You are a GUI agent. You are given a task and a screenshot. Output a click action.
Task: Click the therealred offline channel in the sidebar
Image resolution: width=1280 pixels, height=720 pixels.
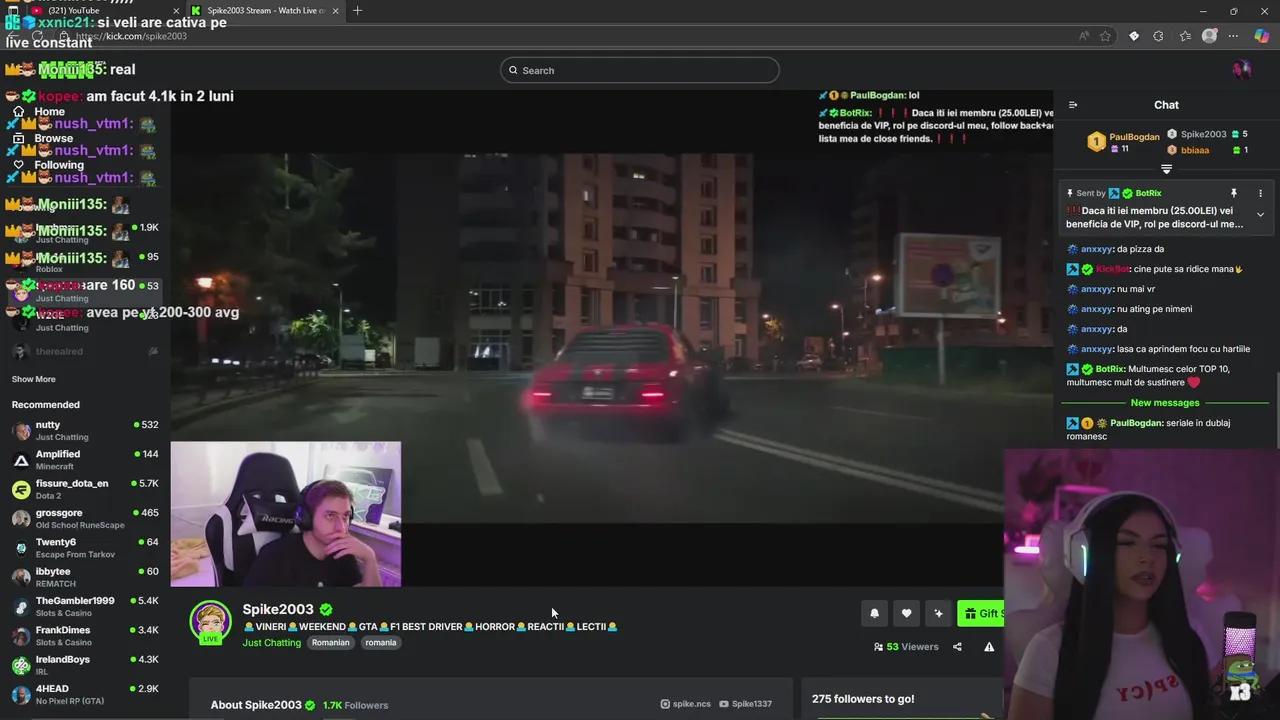(85, 352)
